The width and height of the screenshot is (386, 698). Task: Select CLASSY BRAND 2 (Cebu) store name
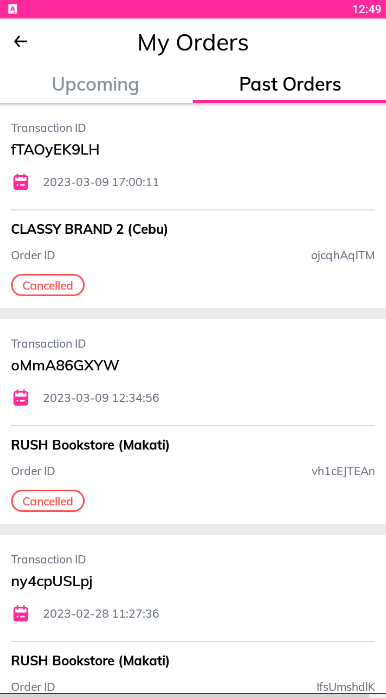coord(89,230)
